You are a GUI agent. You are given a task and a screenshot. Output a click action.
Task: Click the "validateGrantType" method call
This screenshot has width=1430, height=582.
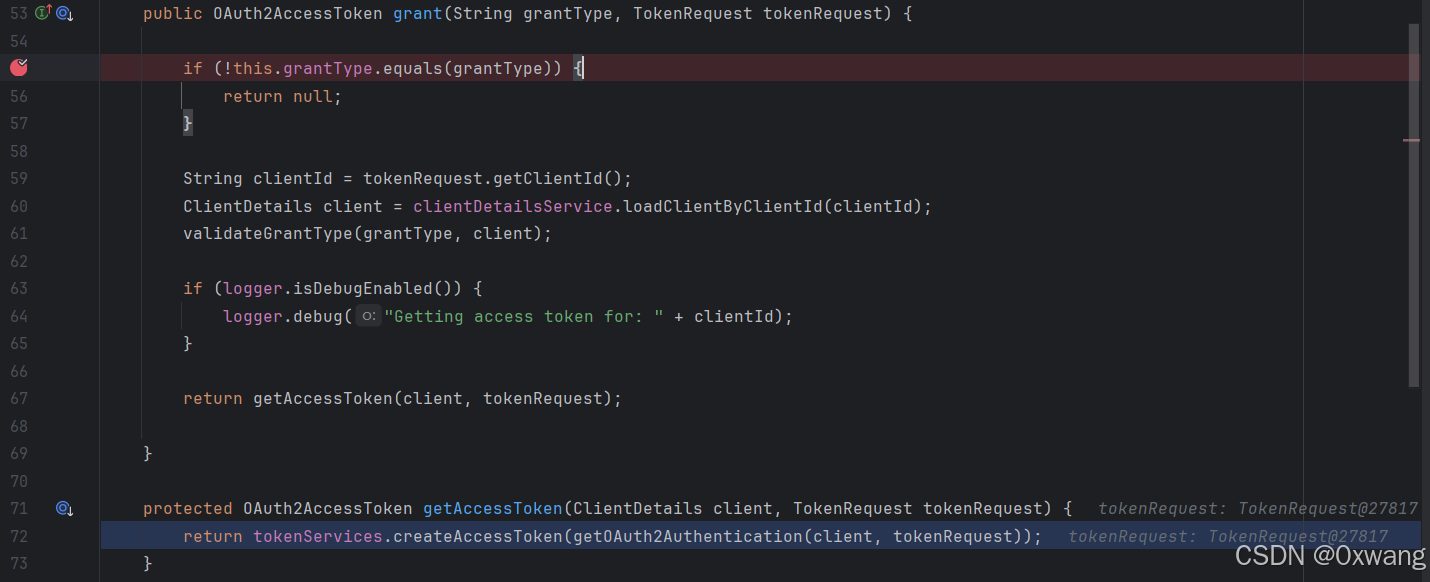[268, 234]
